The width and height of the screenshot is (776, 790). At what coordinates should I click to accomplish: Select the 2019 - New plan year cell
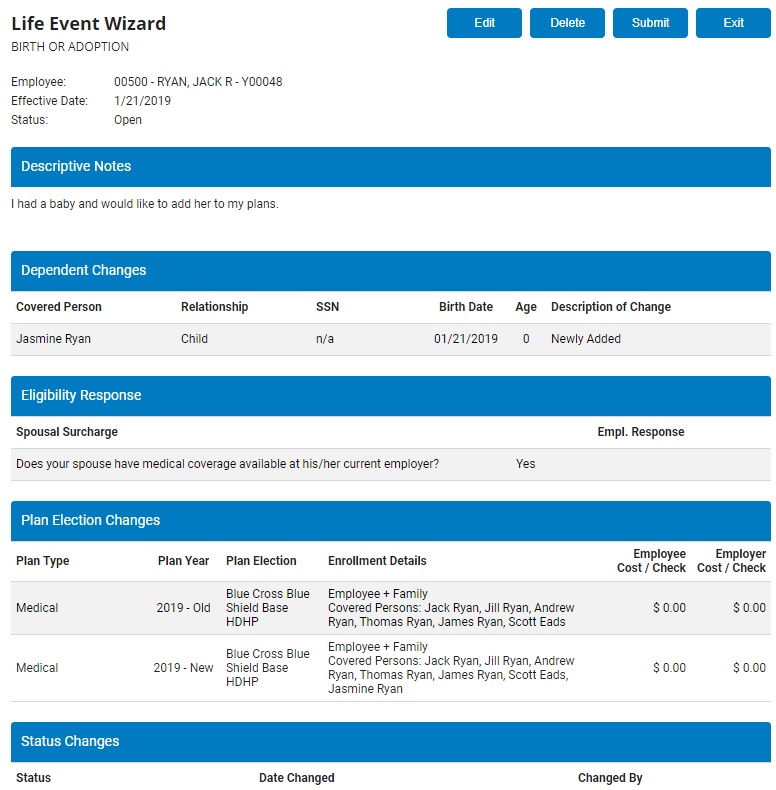click(183, 668)
